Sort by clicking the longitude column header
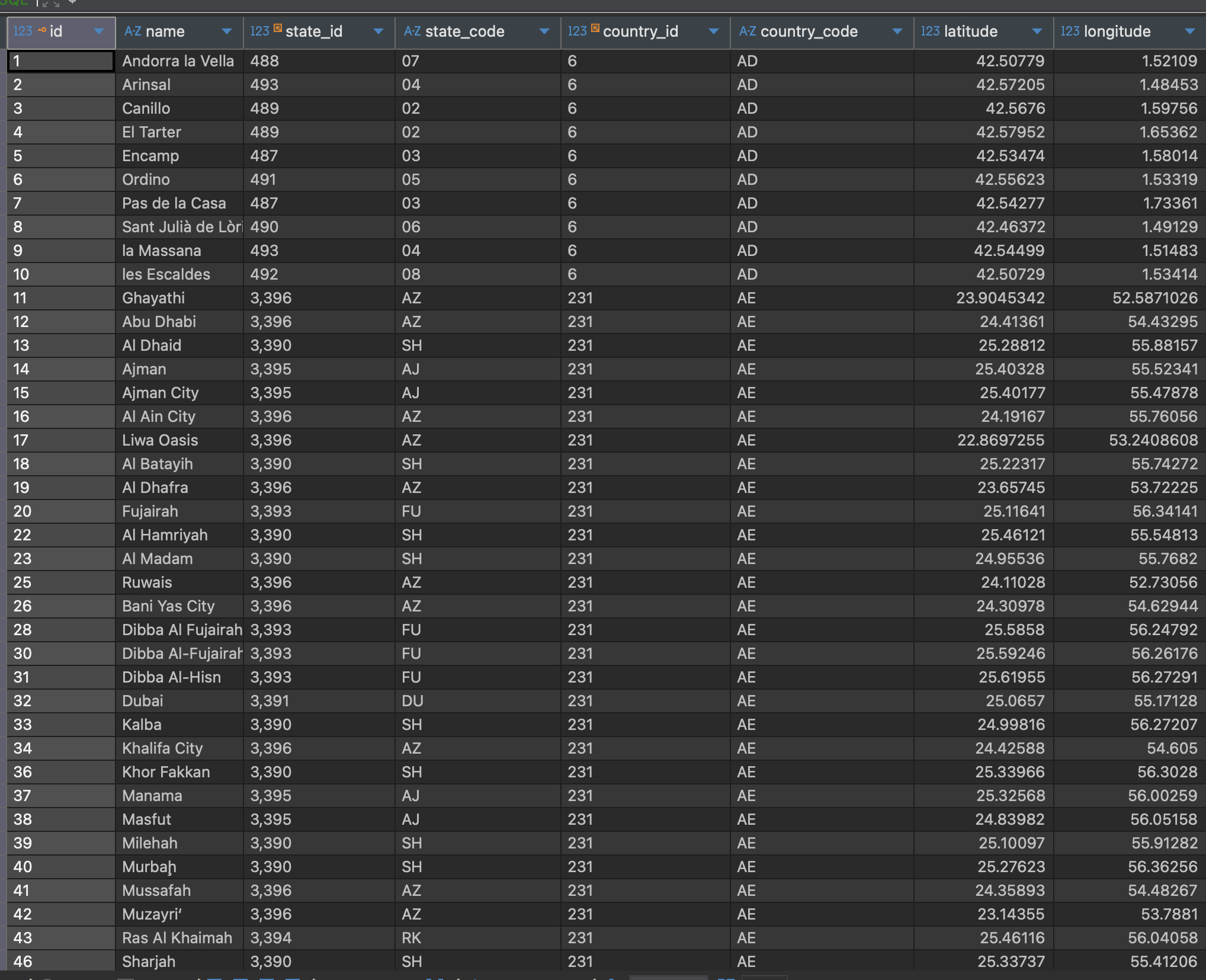Image resolution: width=1206 pixels, height=980 pixels. 1117,31
